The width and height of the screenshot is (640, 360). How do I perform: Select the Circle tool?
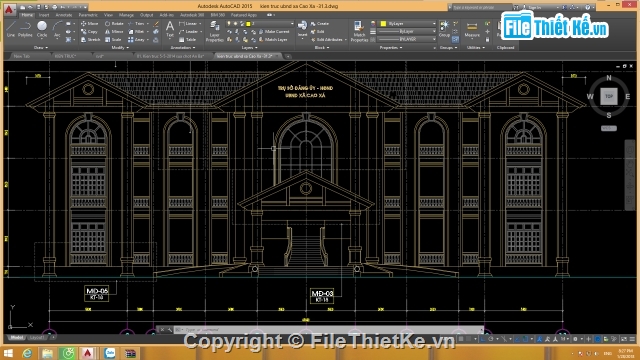coord(42,29)
